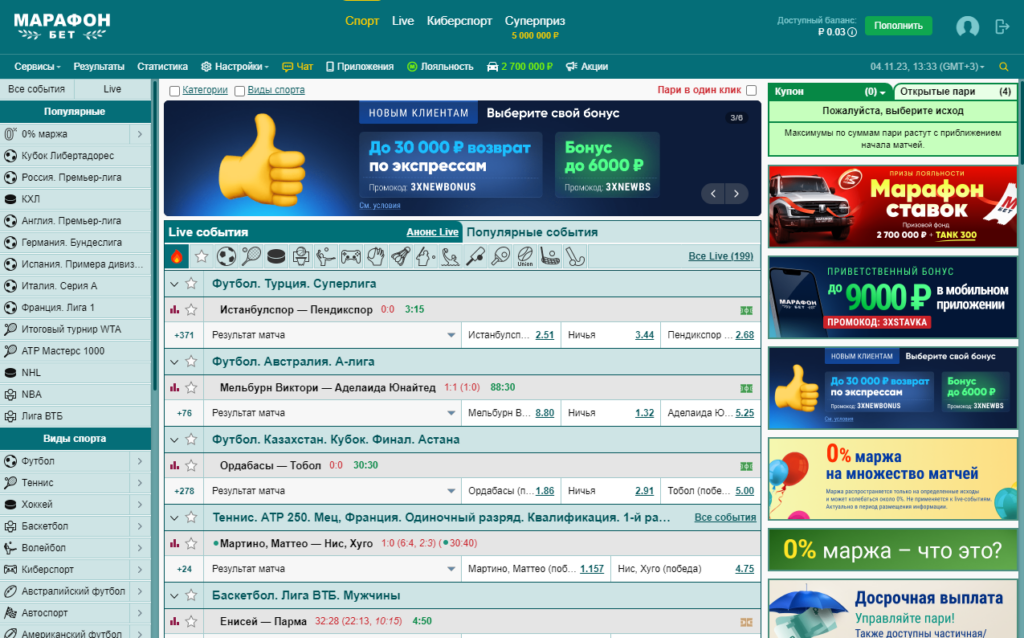Open the Сервисы dropdown menu
1024x638 pixels.
pyautogui.click(x=37, y=67)
